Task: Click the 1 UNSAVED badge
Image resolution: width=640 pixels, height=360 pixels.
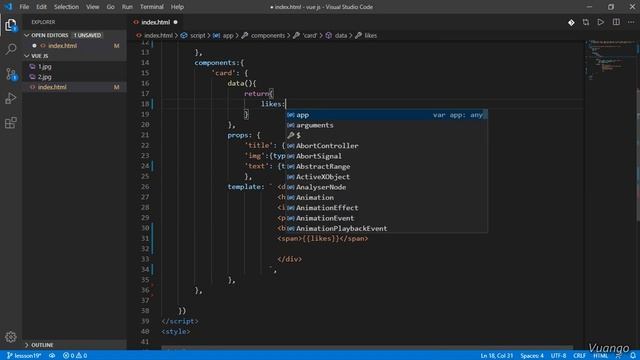Action: click(87, 36)
